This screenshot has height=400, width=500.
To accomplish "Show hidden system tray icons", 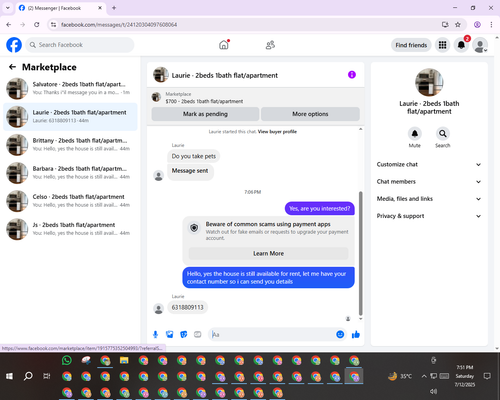I will [424, 376].
